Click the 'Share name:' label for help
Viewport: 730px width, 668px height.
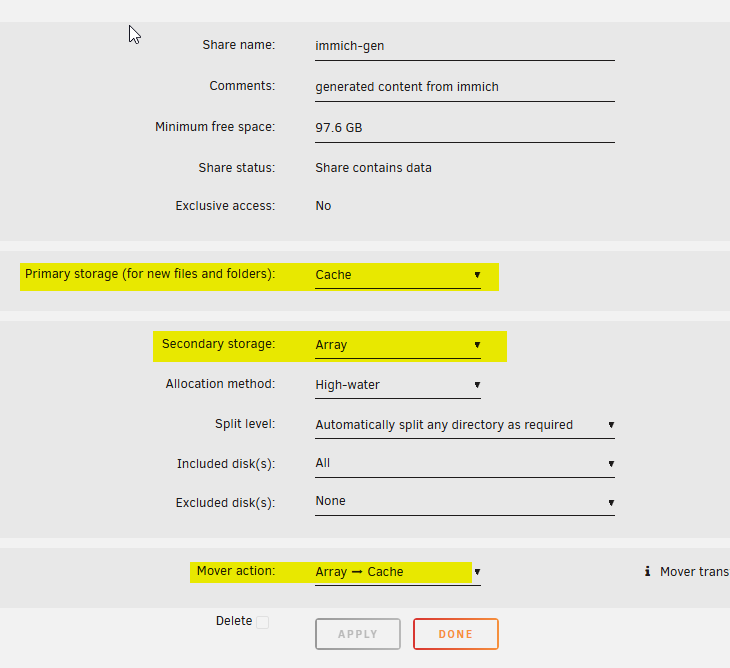238,45
